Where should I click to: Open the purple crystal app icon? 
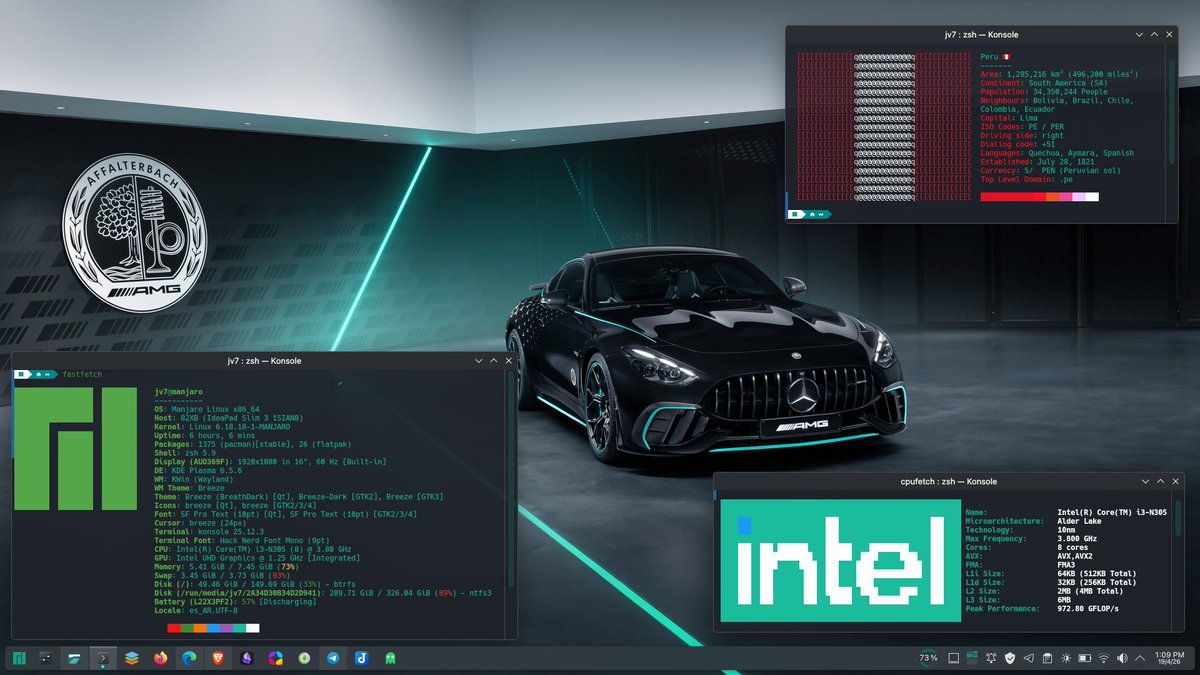(x=247, y=658)
